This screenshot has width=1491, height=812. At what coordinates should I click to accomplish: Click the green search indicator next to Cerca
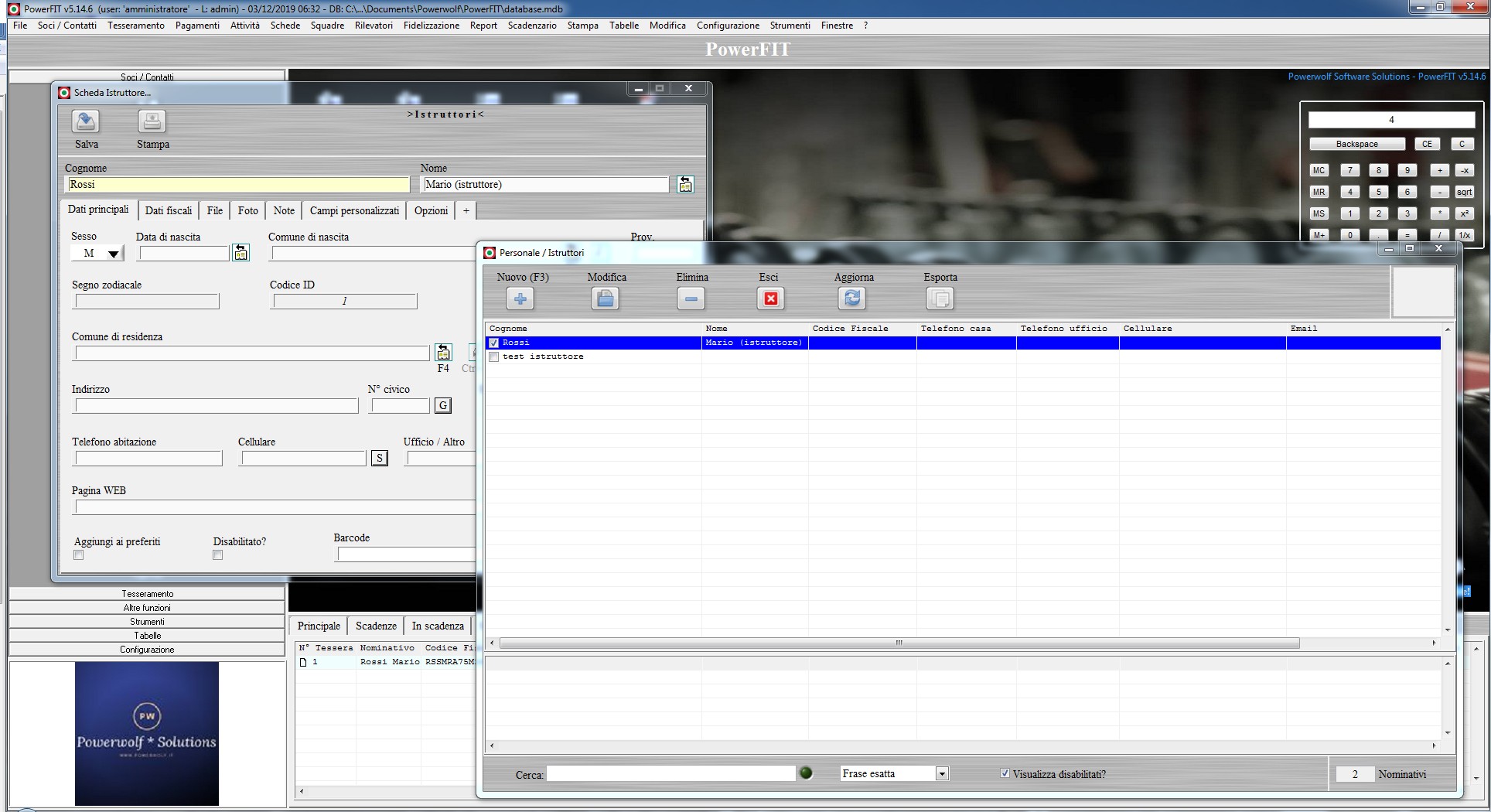click(x=806, y=773)
